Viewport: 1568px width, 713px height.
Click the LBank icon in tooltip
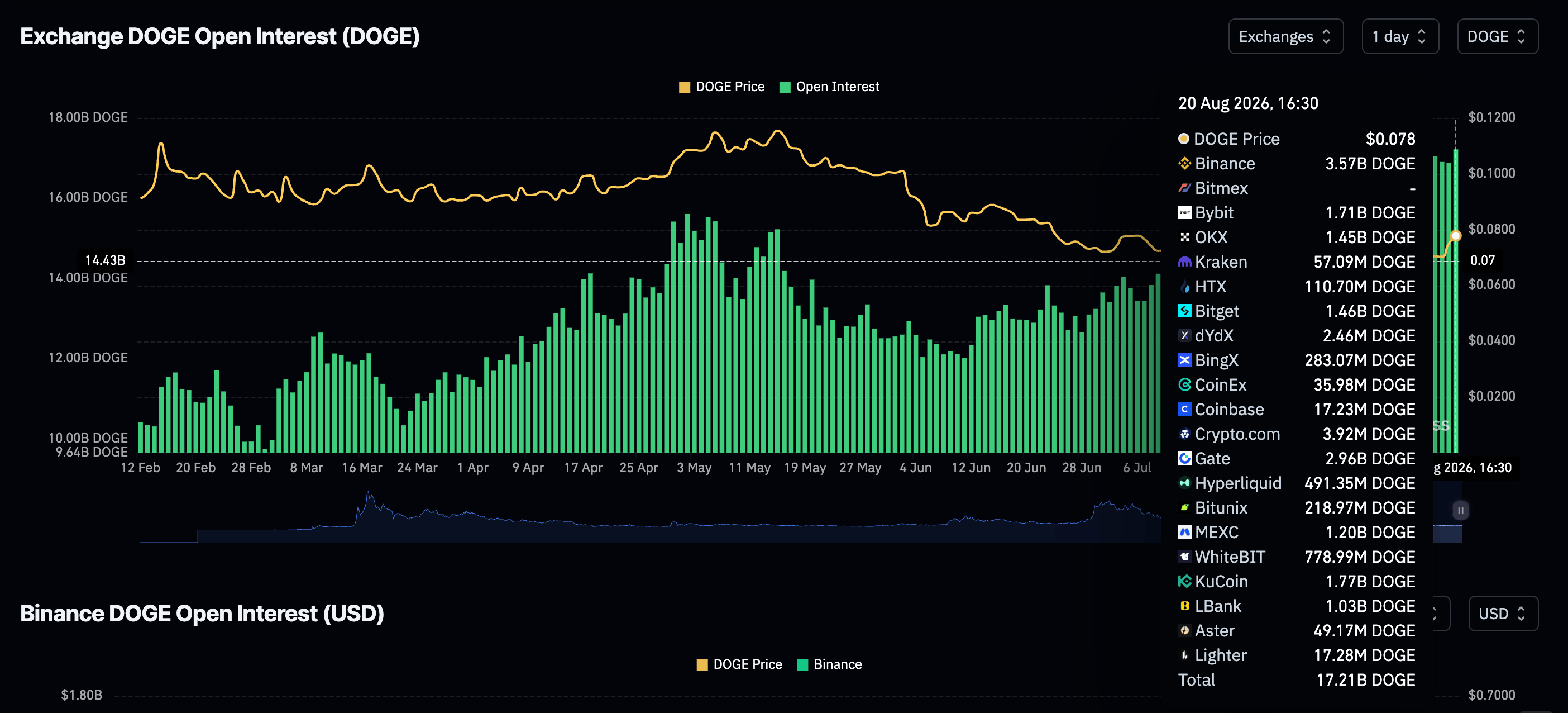(x=1184, y=606)
